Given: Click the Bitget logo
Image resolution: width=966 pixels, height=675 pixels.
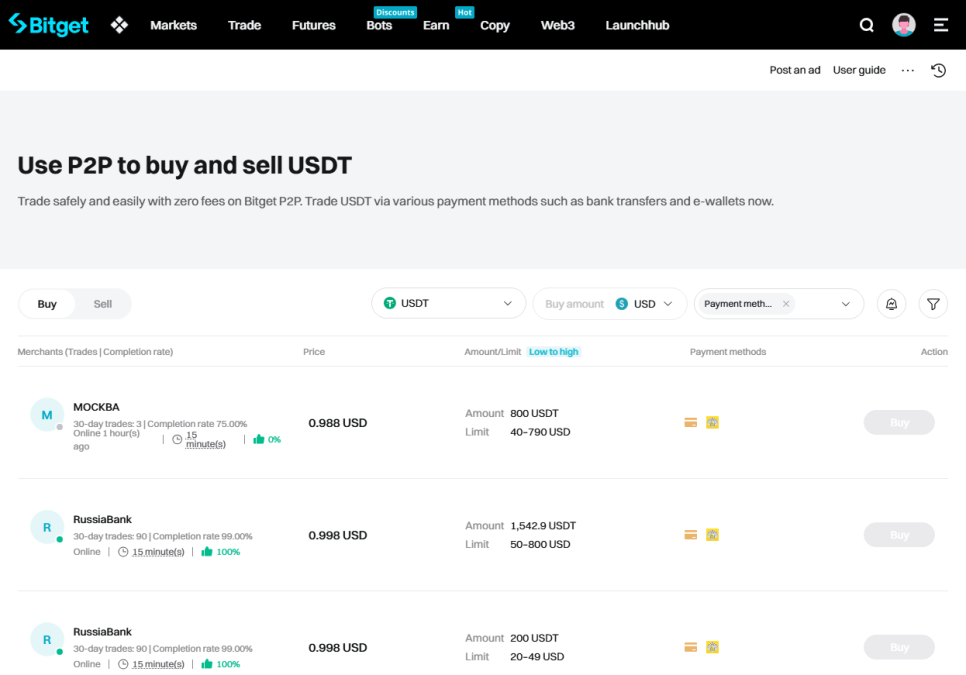Looking at the screenshot, I should [49, 25].
